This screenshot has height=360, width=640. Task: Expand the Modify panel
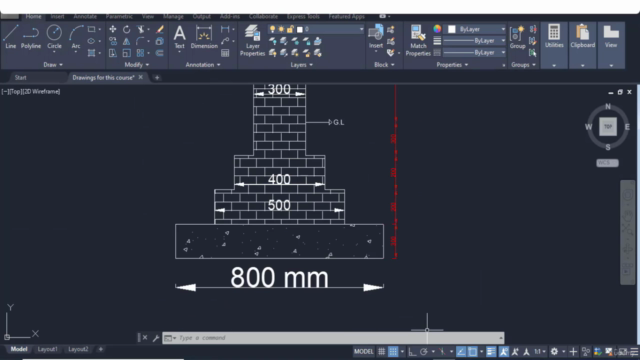pyautogui.click(x=137, y=64)
